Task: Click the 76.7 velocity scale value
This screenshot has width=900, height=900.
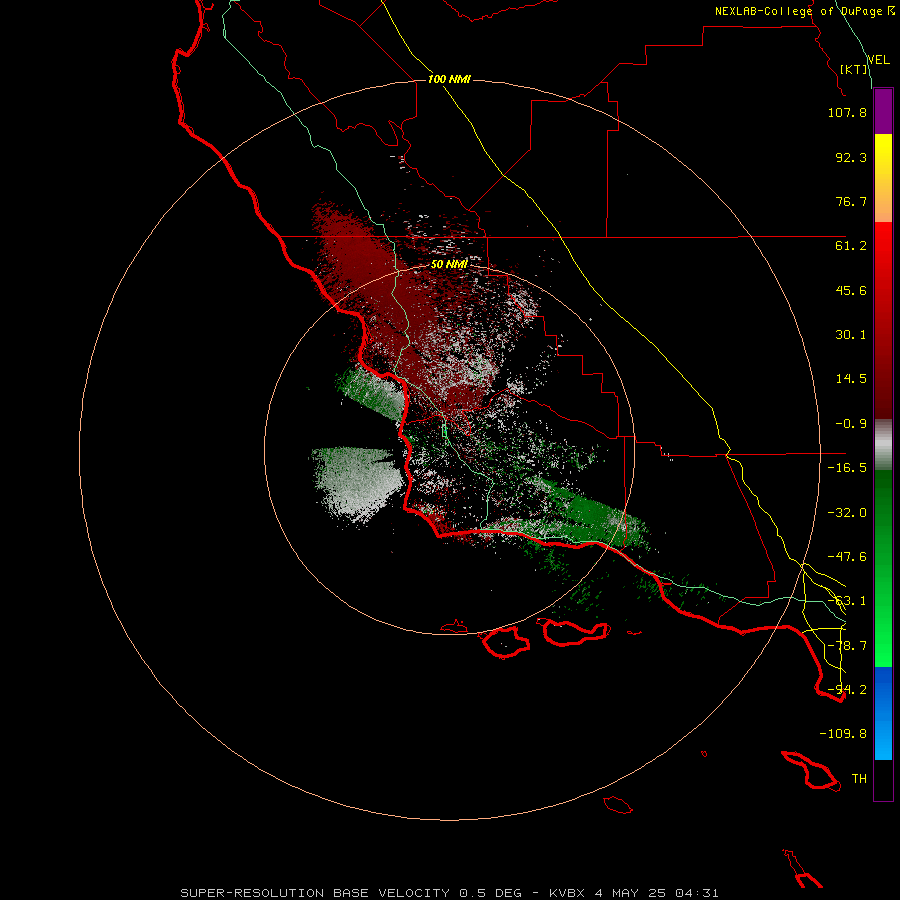Action: [x=851, y=201]
